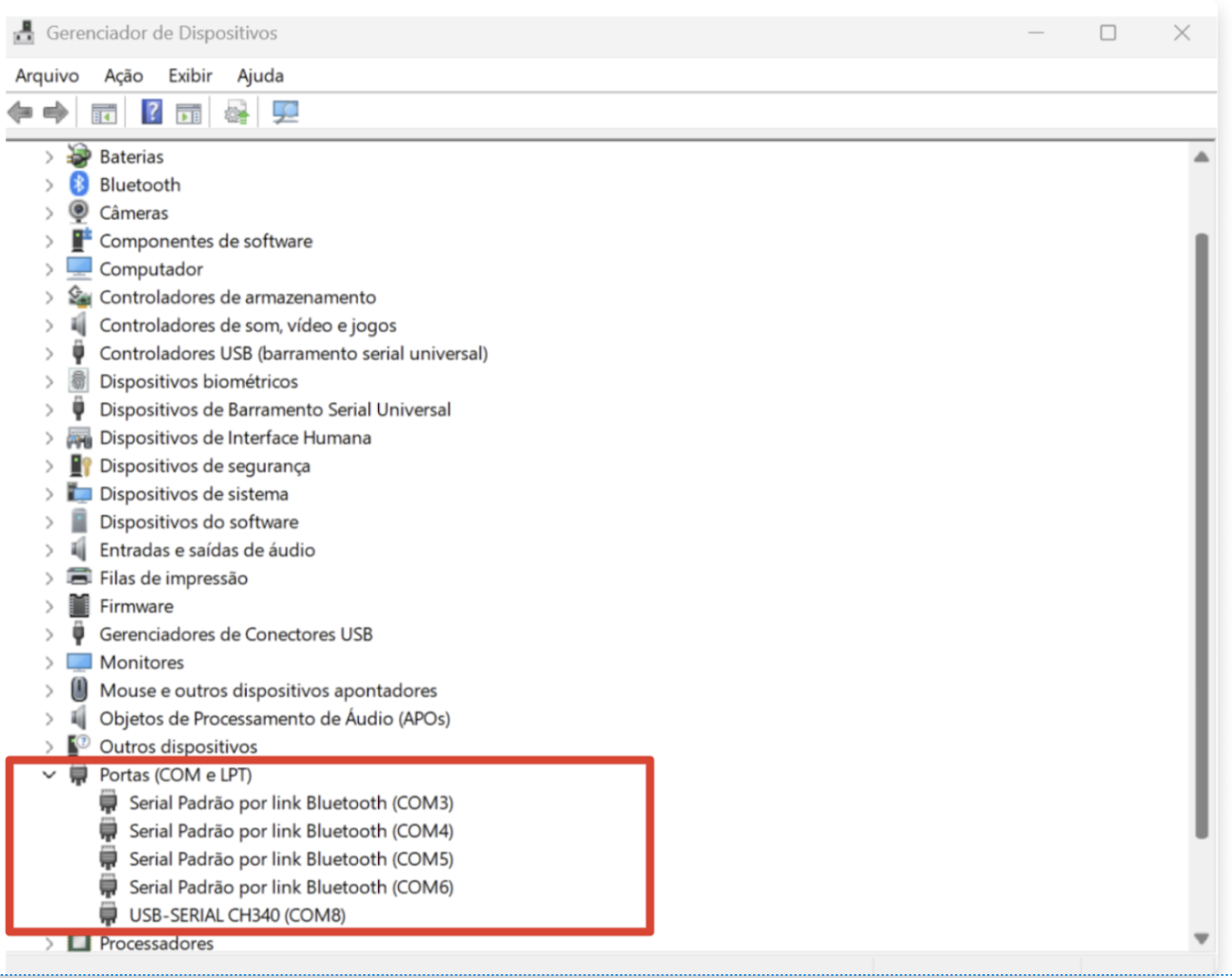Show or hide the console tree icon
The height and width of the screenshot is (978, 1232).
tap(104, 113)
